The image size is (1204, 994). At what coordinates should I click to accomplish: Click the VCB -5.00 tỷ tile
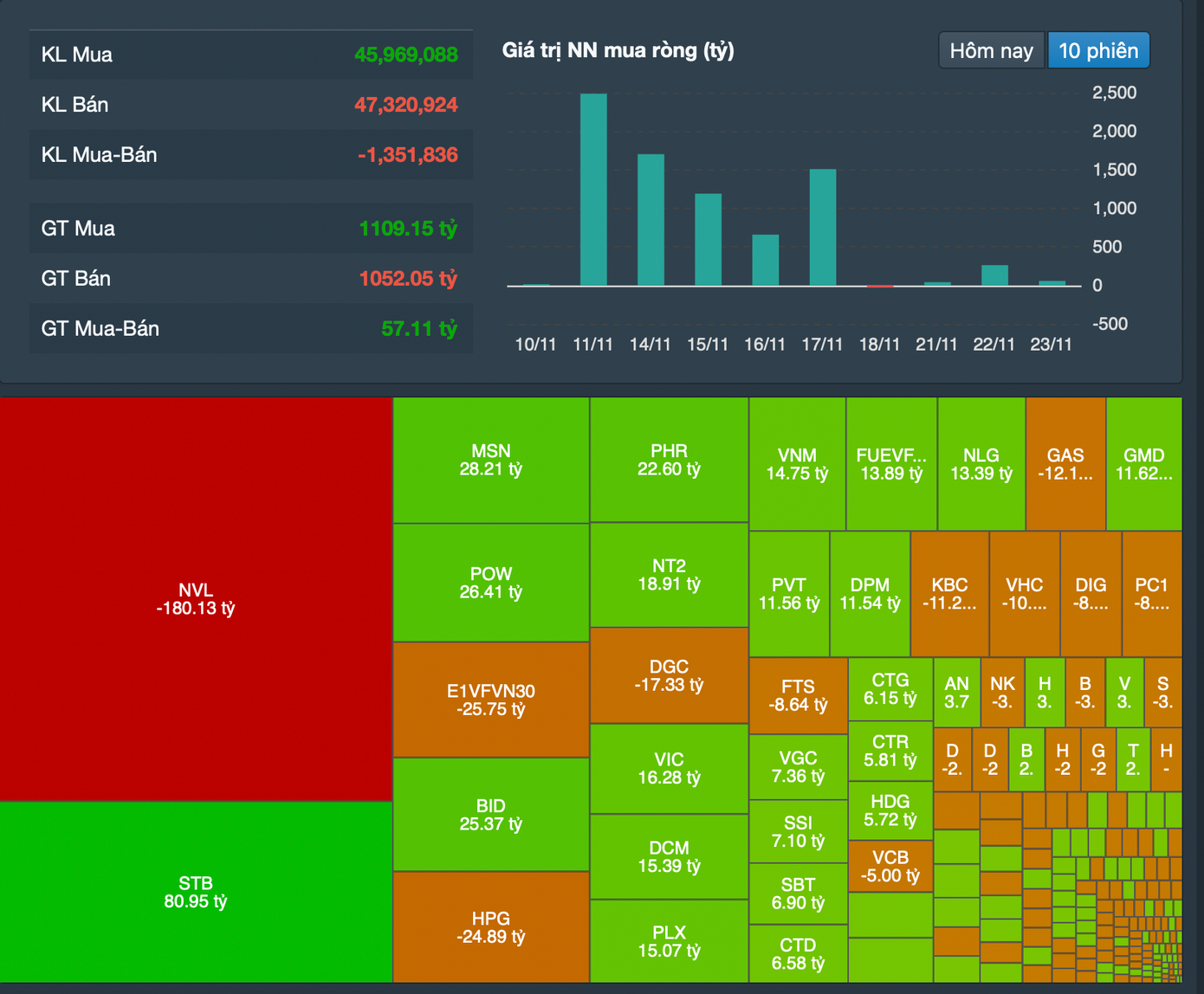(x=890, y=866)
